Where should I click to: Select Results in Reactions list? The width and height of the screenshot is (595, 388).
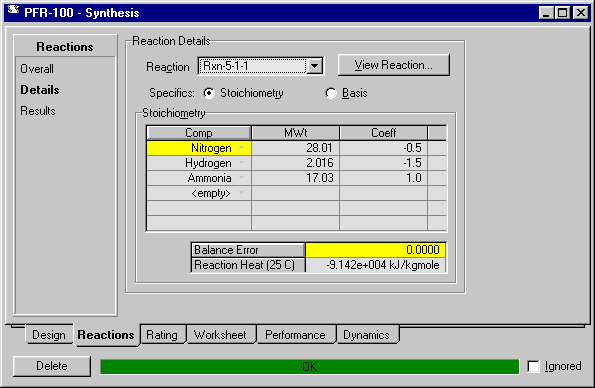pyautogui.click(x=38, y=111)
